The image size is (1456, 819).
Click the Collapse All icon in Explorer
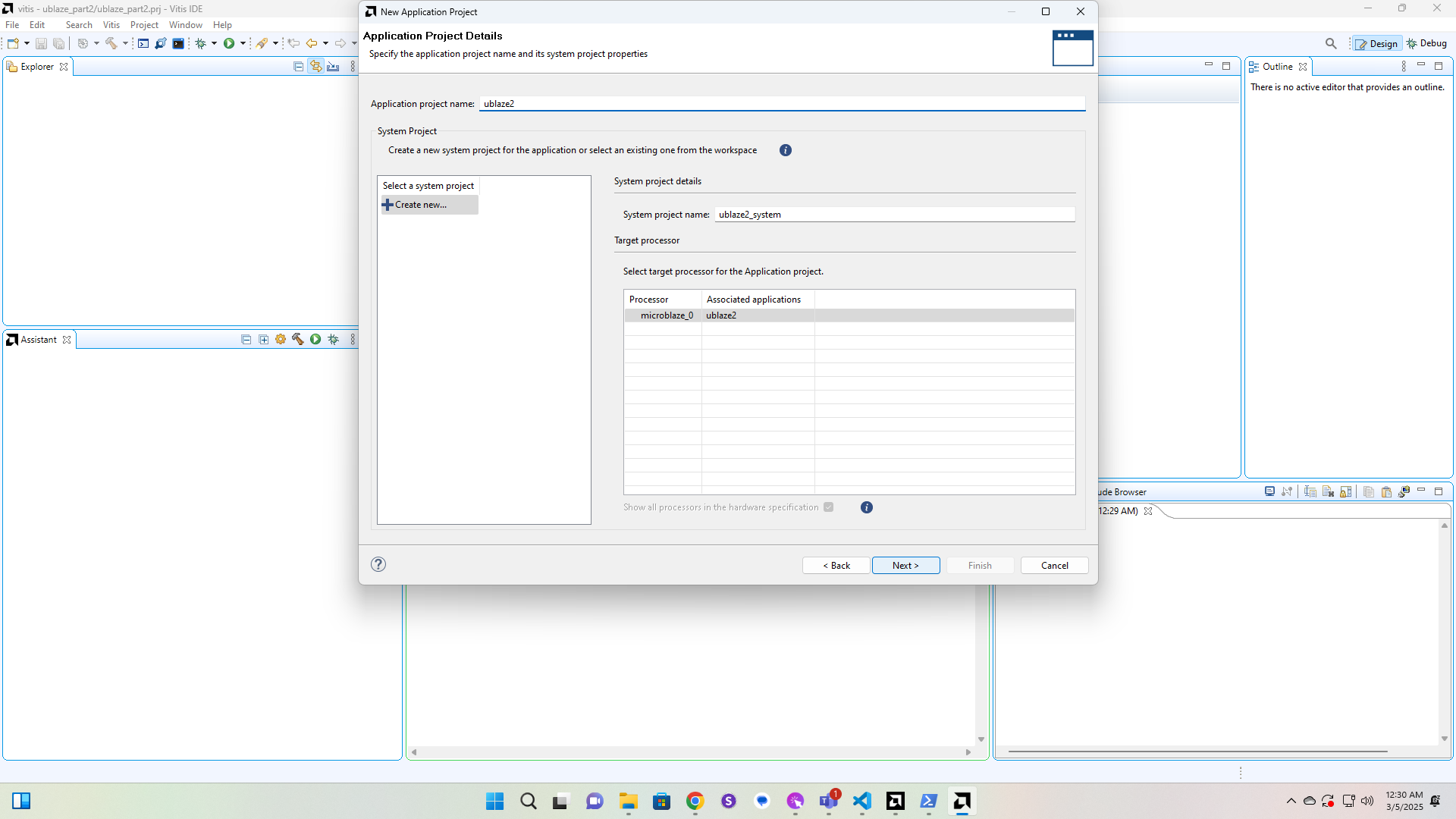(x=298, y=67)
